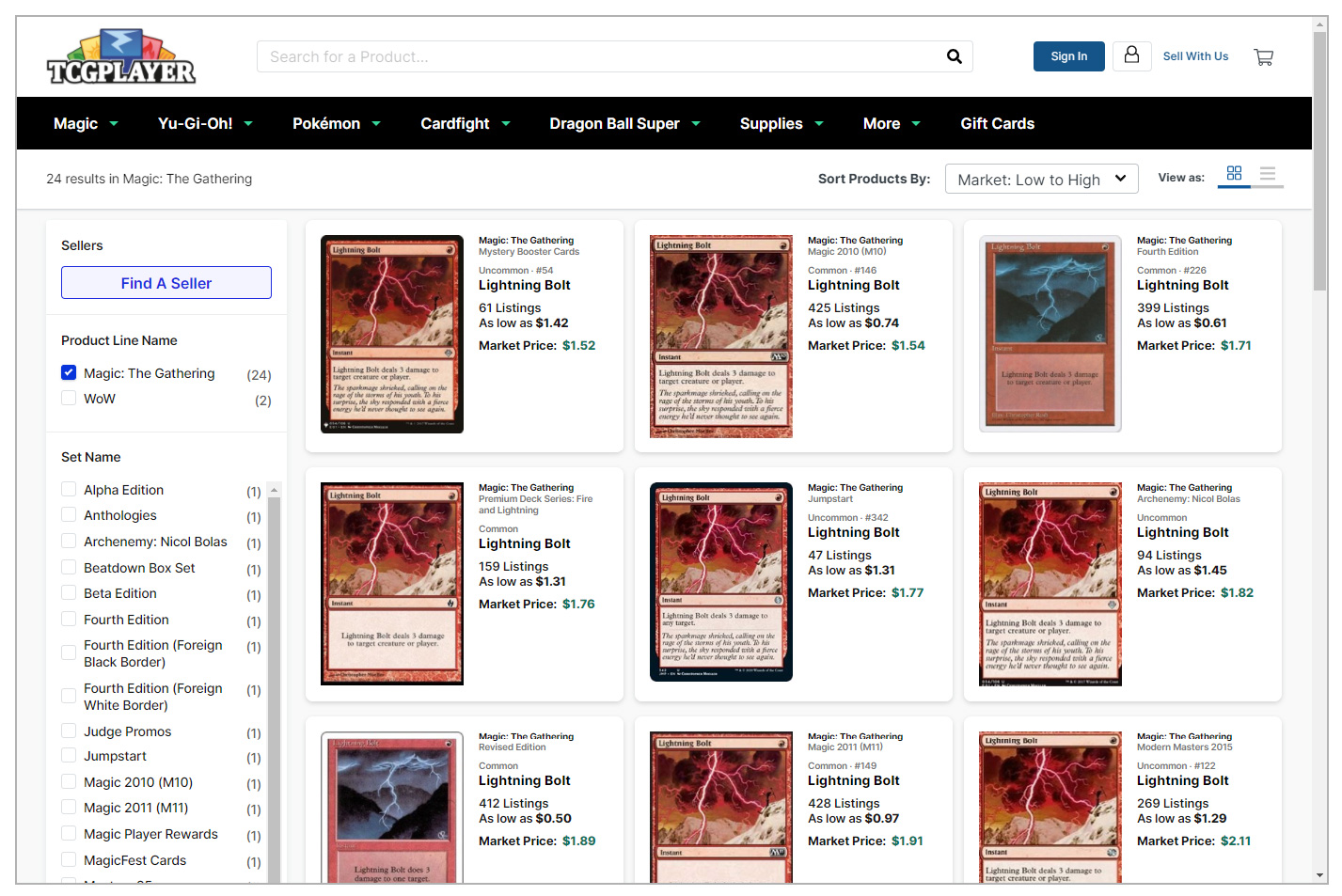Check the Judge Promos set filter

tap(69, 731)
